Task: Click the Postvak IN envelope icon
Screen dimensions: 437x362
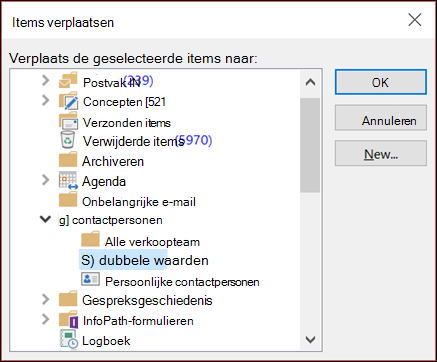Action: tap(68, 80)
